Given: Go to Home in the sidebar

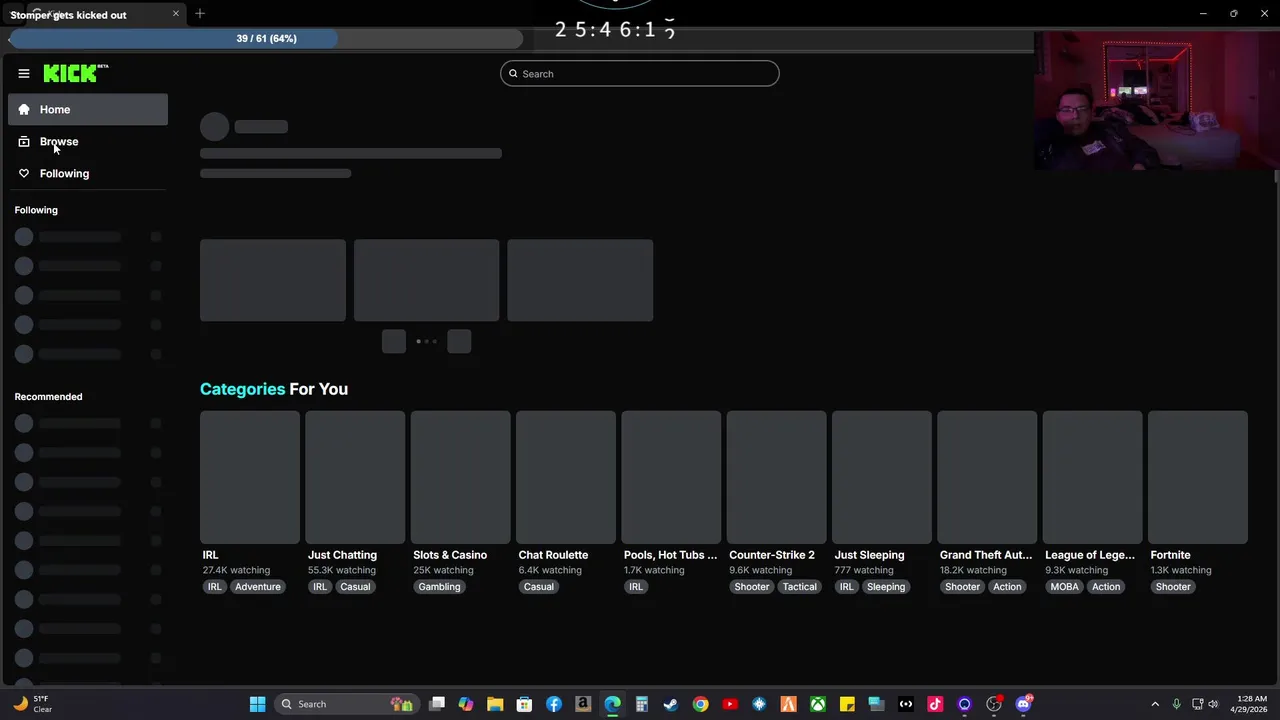Looking at the screenshot, I should click(88, 109).
